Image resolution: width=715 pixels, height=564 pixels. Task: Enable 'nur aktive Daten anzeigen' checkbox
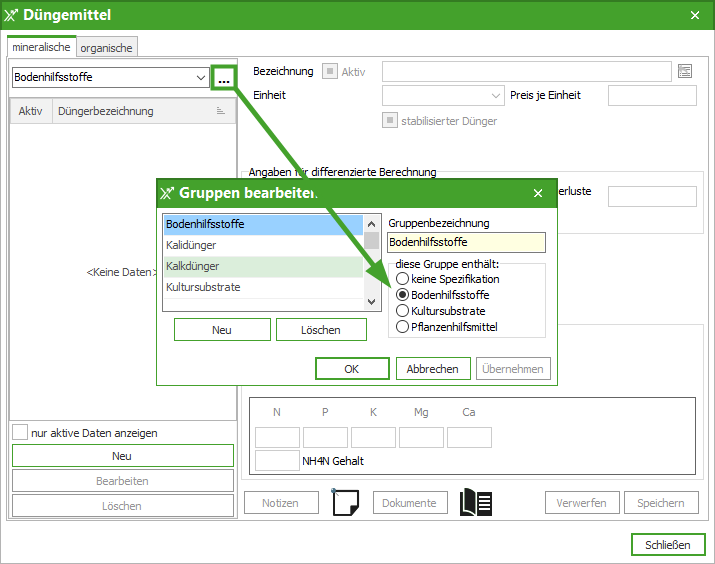(20, 433)
